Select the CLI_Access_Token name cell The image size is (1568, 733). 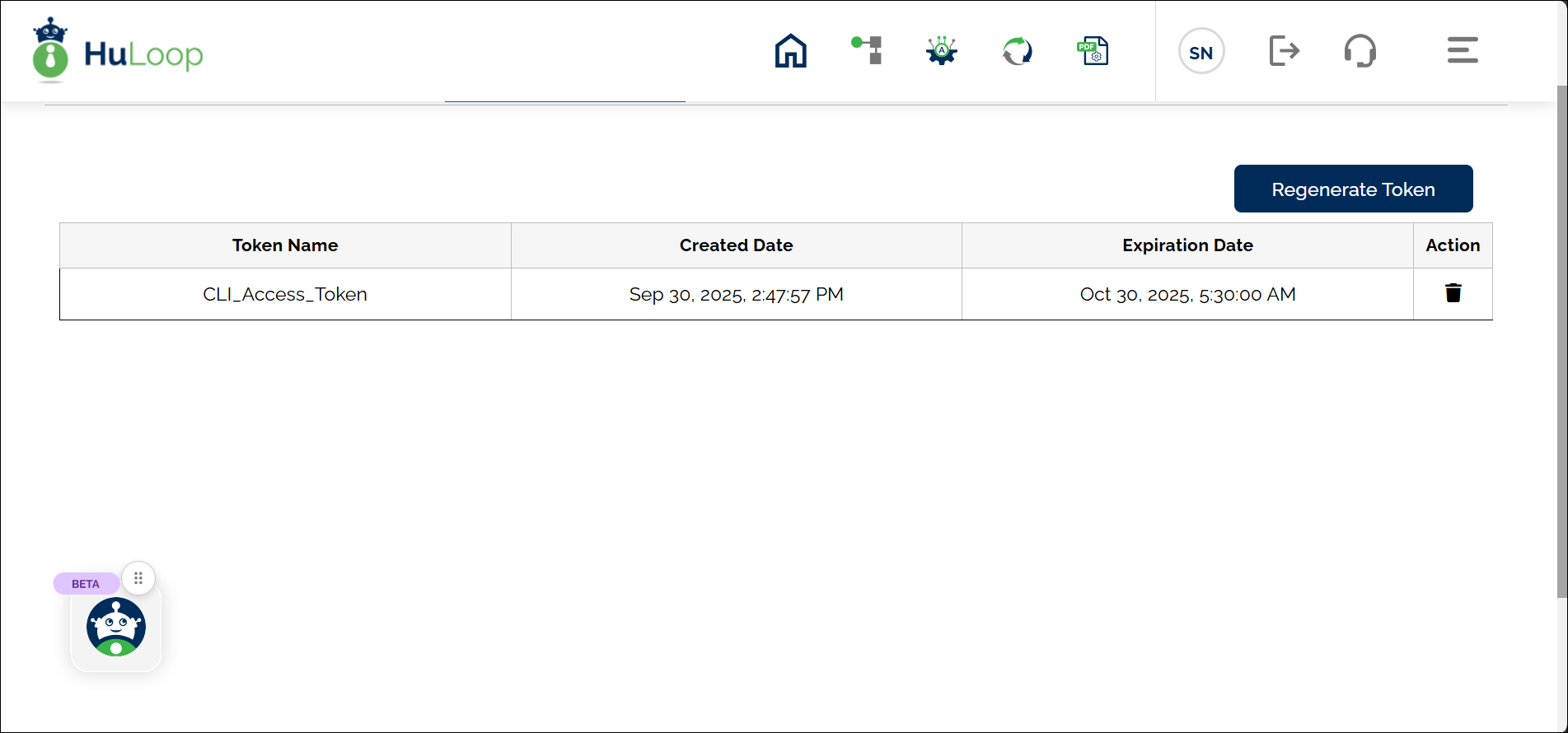pos(285,294)
